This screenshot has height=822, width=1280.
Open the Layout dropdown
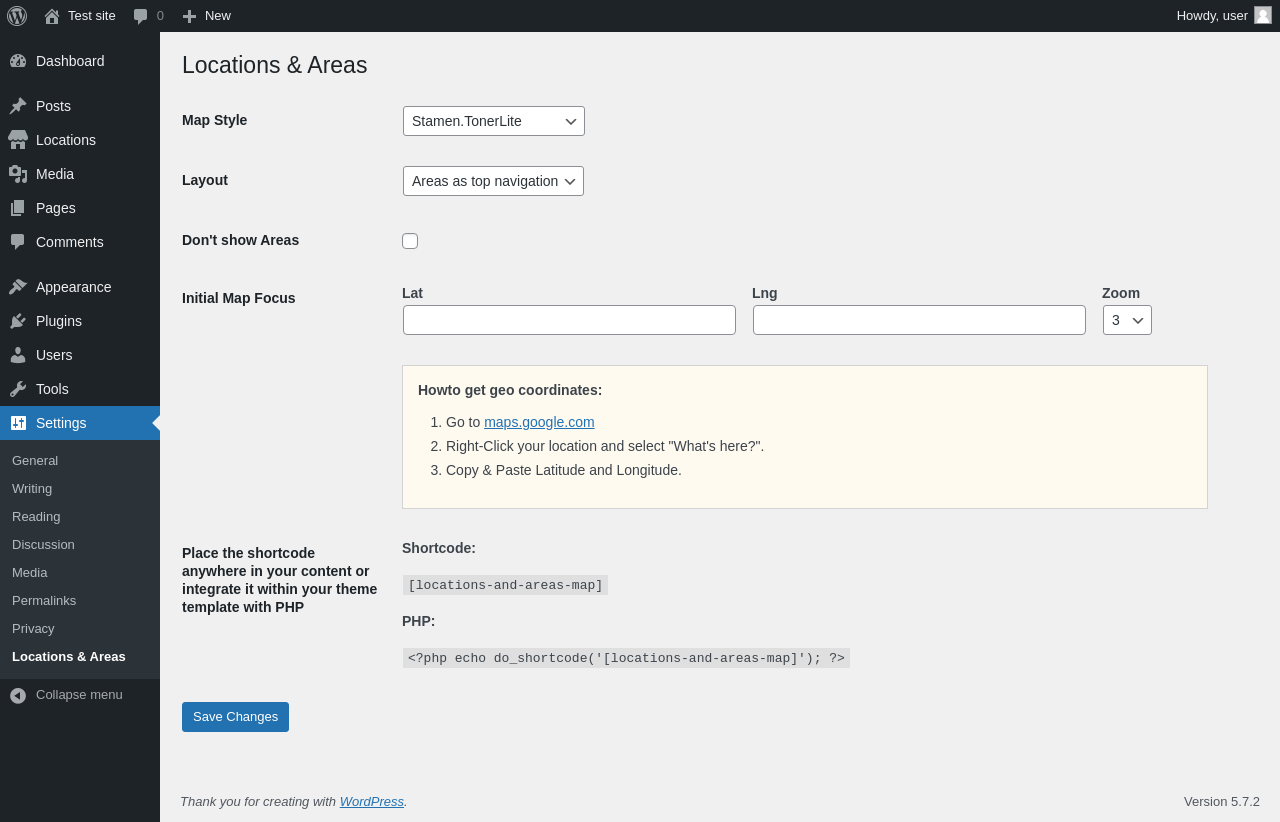point(493,181)
